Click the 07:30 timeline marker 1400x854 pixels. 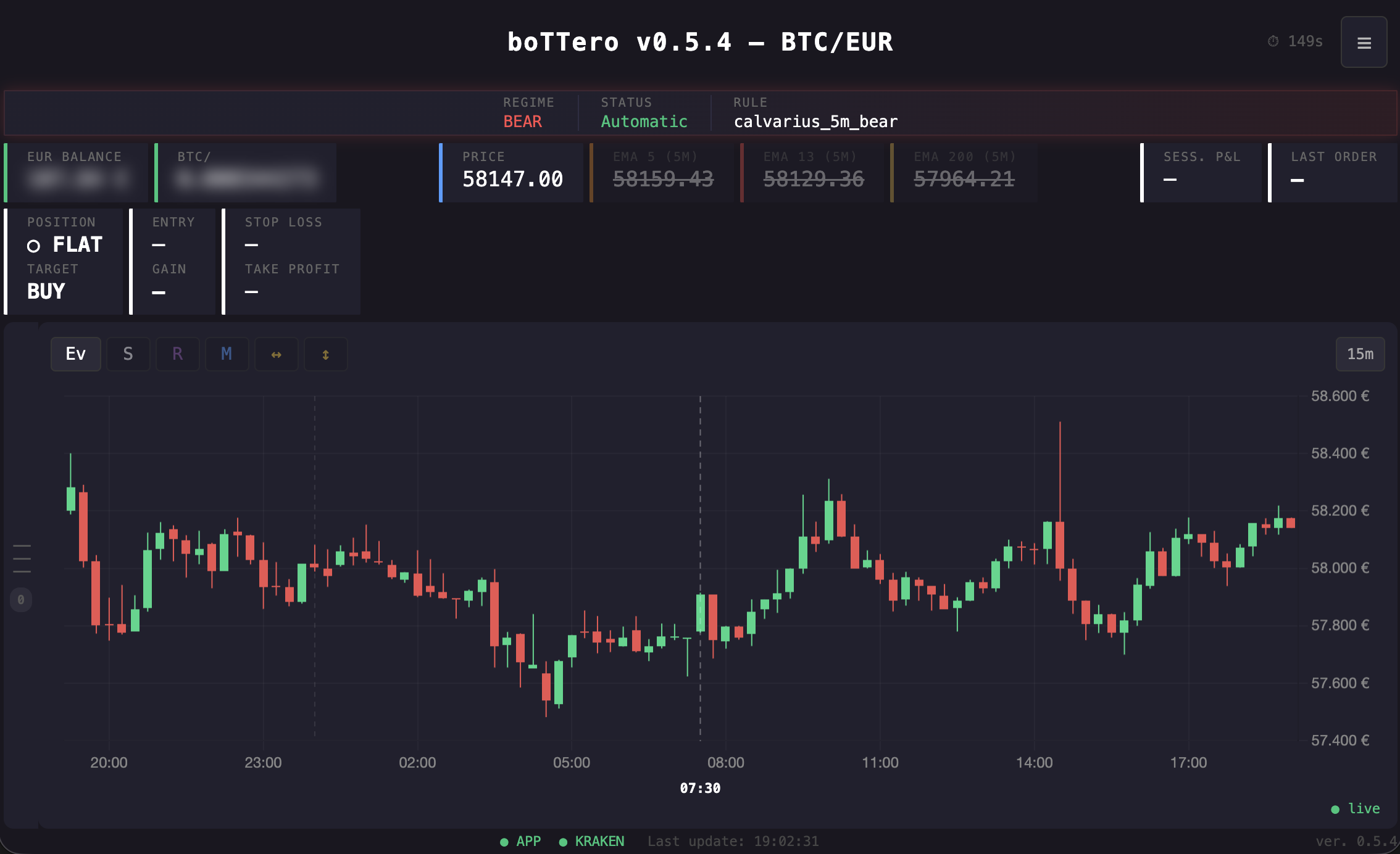pos(699,788)
